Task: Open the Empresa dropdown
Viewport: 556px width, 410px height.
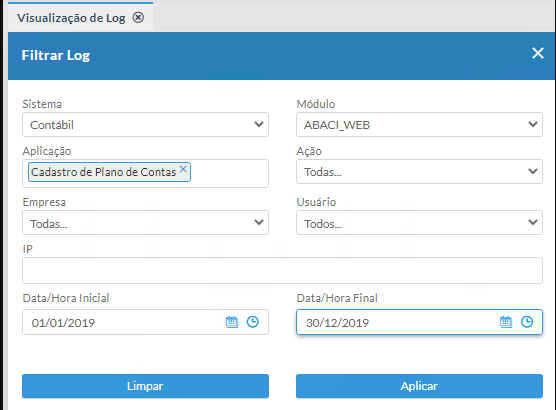Action: (145, 223)
